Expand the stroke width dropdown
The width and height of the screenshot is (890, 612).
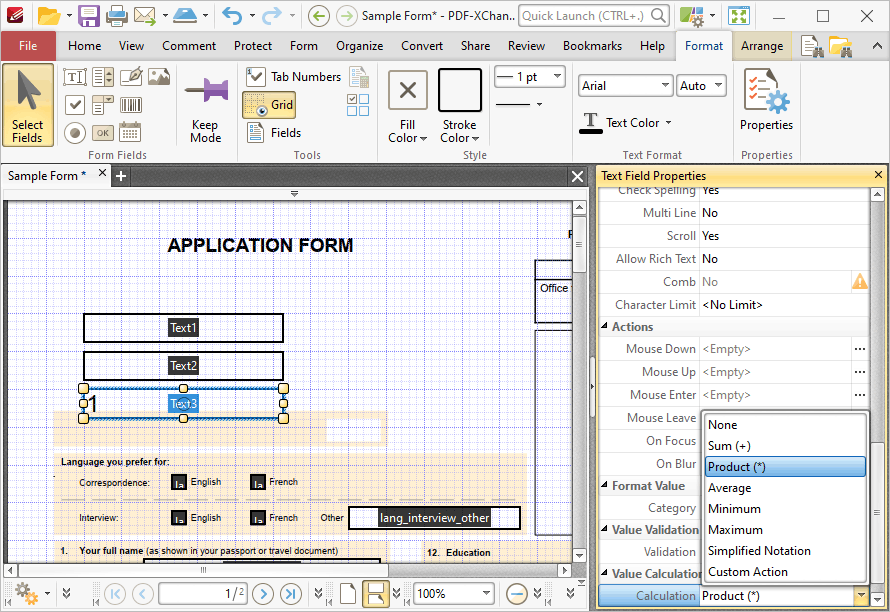(x=530, y=77)
